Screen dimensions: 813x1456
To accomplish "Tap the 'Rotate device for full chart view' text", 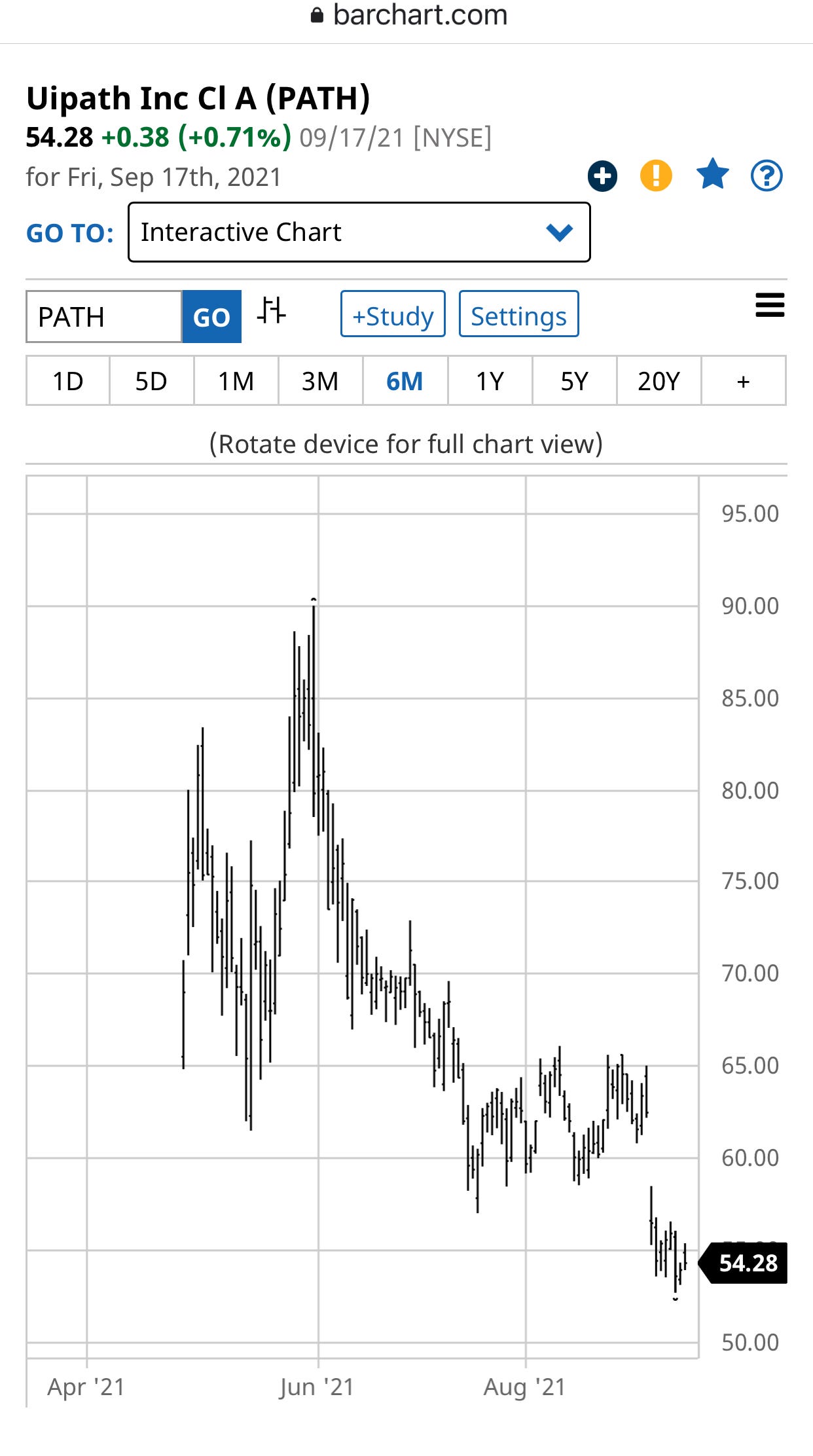I will (x=406, y=444).
